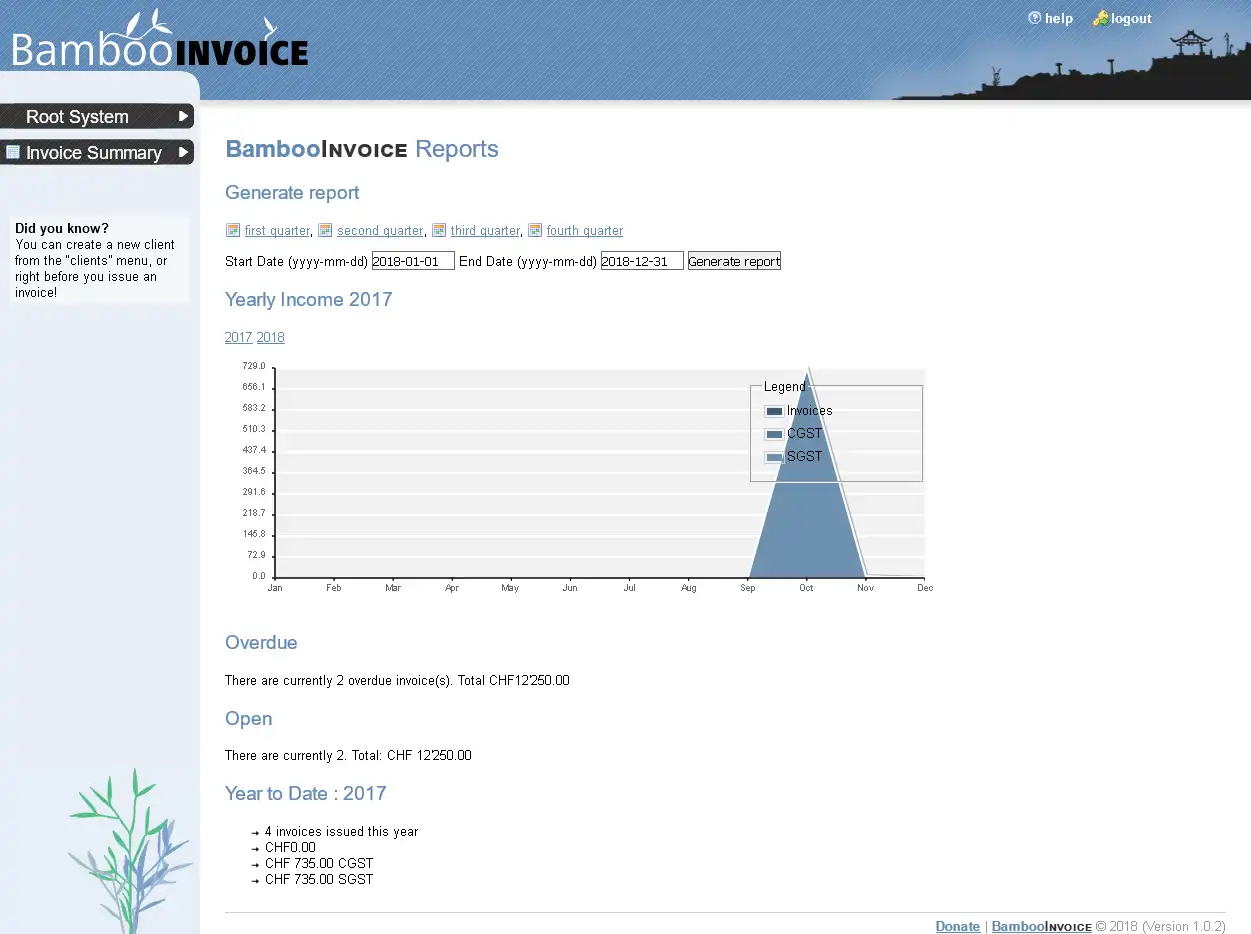Click the help question-mark icon

tap(1034, 18)
